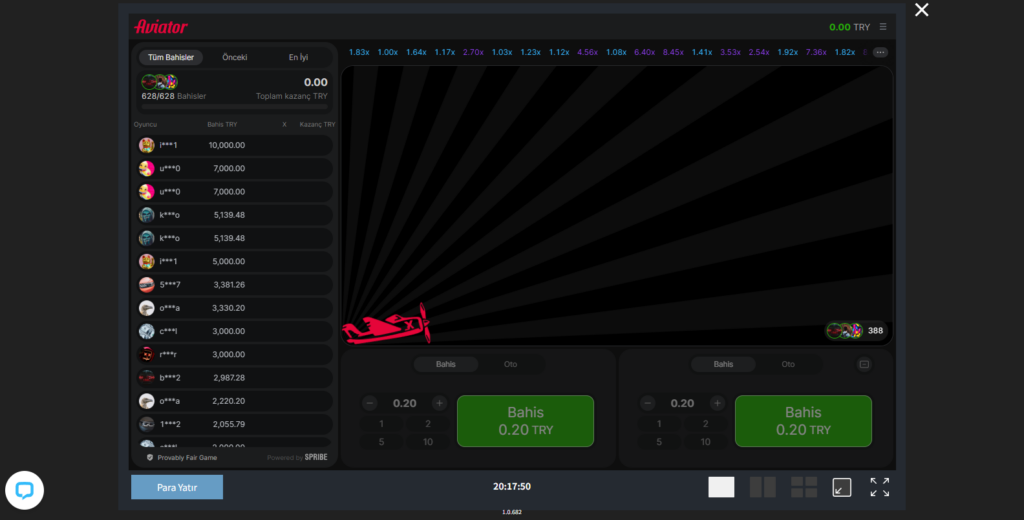Choose the four-tile grid layout

pyautogui.click(x=804, y=487)
